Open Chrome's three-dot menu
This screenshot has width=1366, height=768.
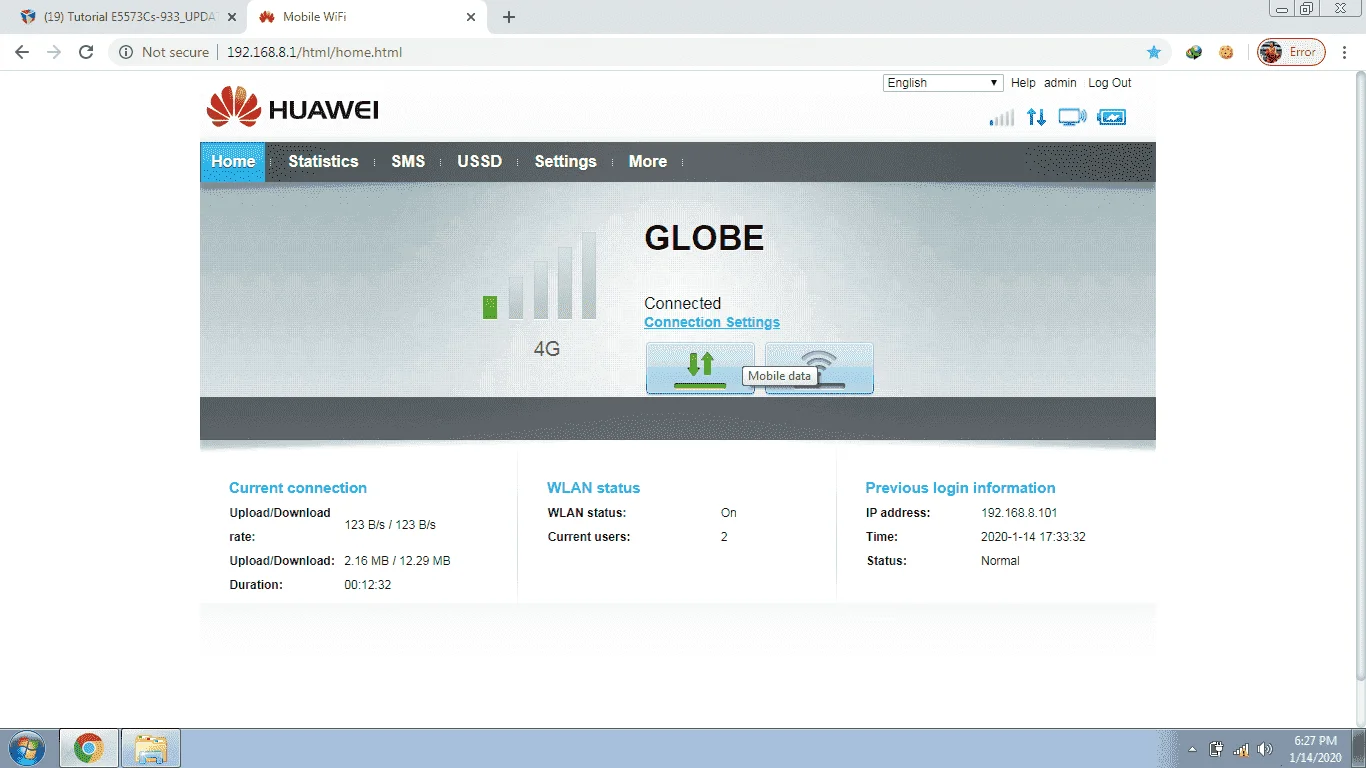(1345, 52)
